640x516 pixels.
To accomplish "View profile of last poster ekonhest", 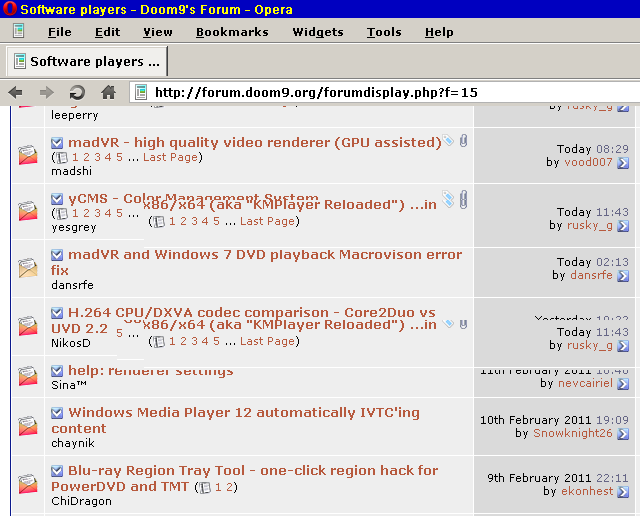I will tap(587, 491).
